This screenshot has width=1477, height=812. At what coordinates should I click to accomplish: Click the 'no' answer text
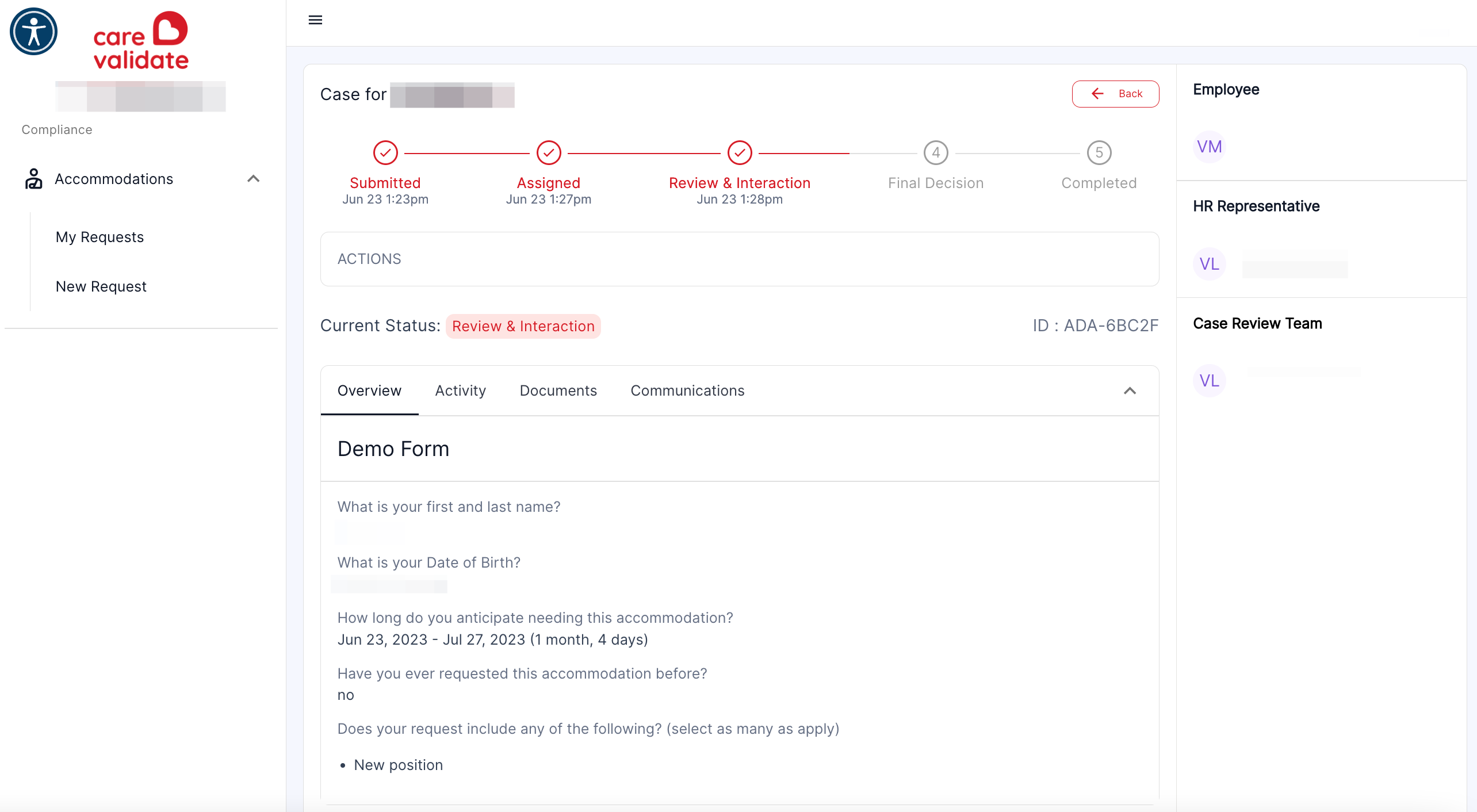[346, 695]
